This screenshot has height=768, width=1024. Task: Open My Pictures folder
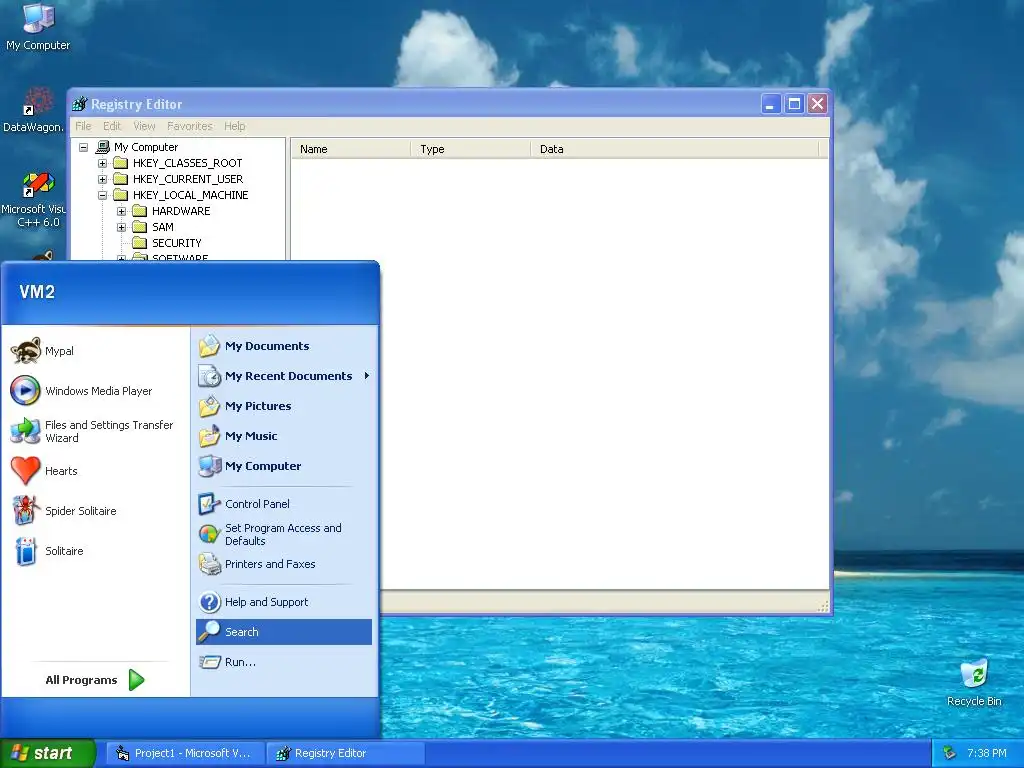283,406
